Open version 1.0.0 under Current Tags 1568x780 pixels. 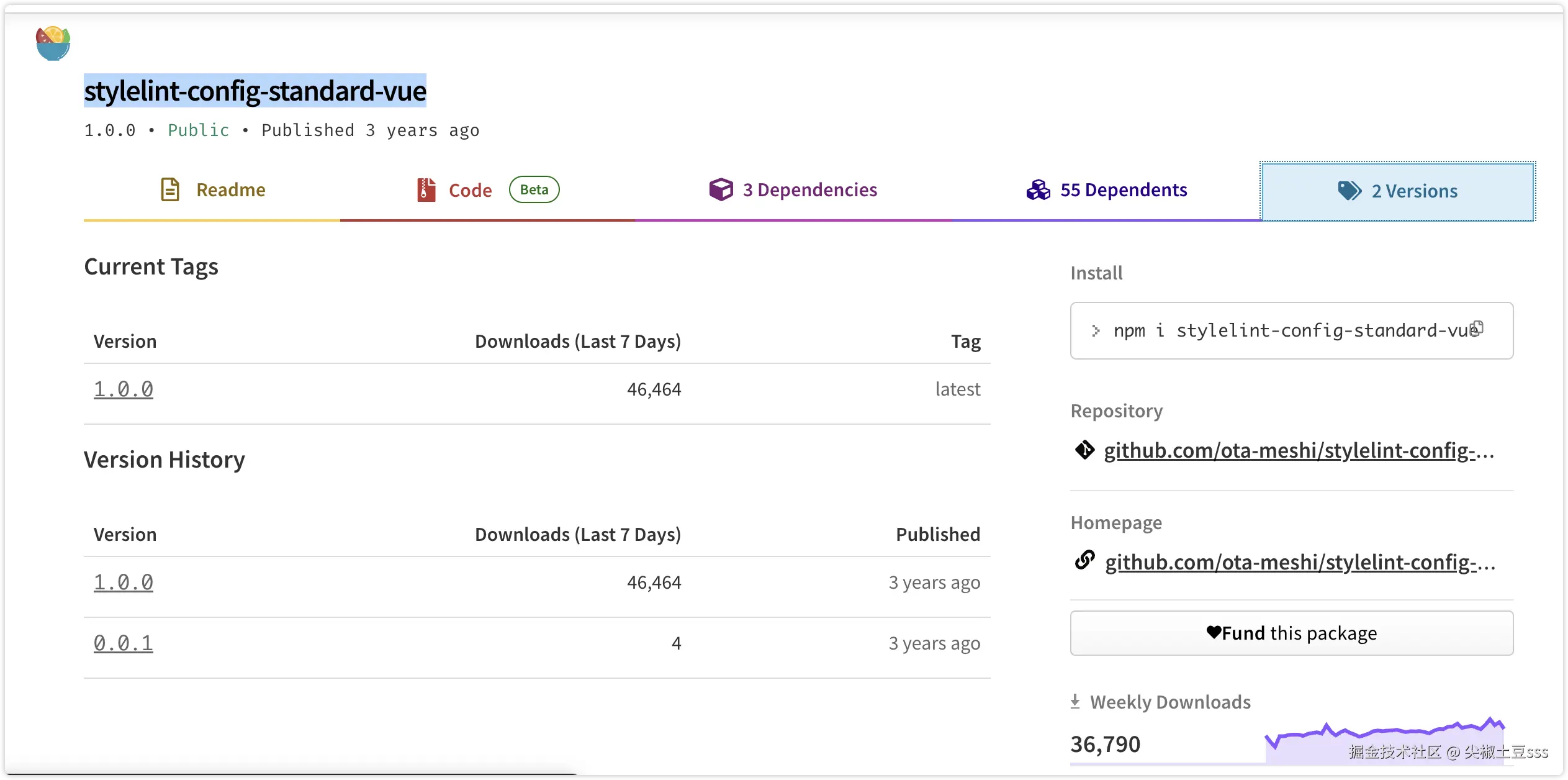coord(123,389)
